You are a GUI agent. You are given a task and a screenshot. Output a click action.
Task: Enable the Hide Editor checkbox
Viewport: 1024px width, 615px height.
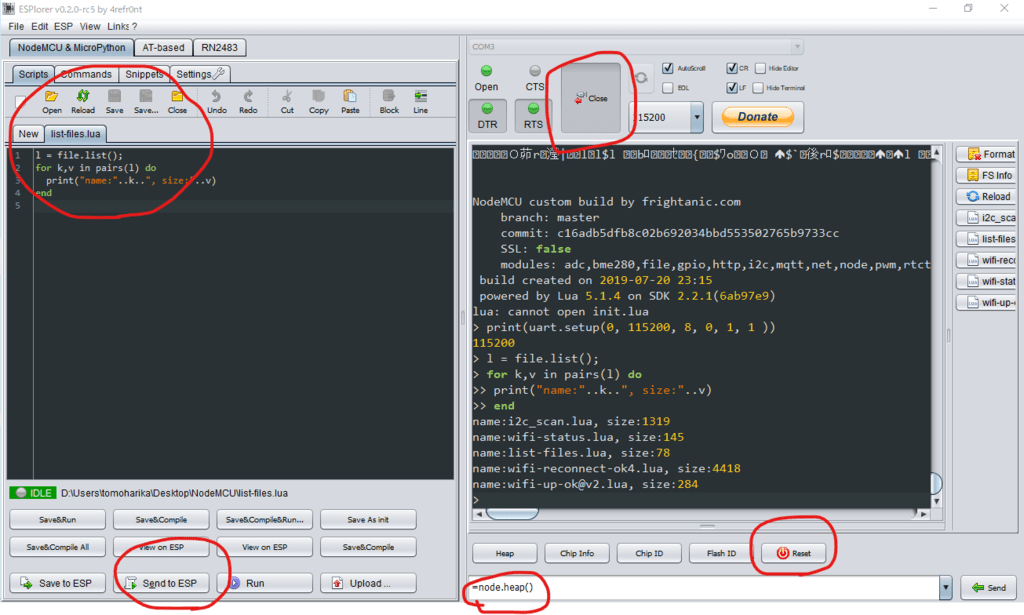759,68
